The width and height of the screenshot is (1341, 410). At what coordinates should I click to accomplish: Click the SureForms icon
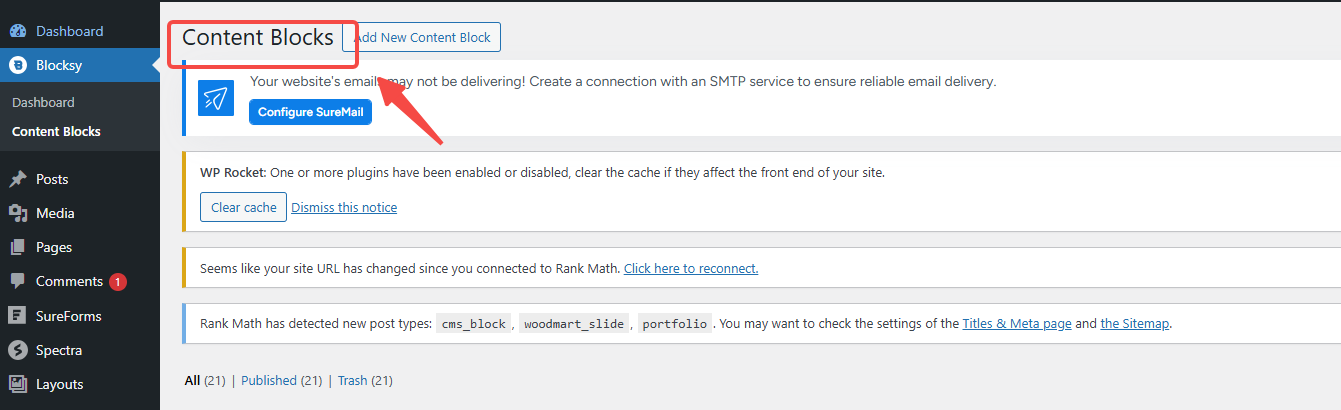17,316
